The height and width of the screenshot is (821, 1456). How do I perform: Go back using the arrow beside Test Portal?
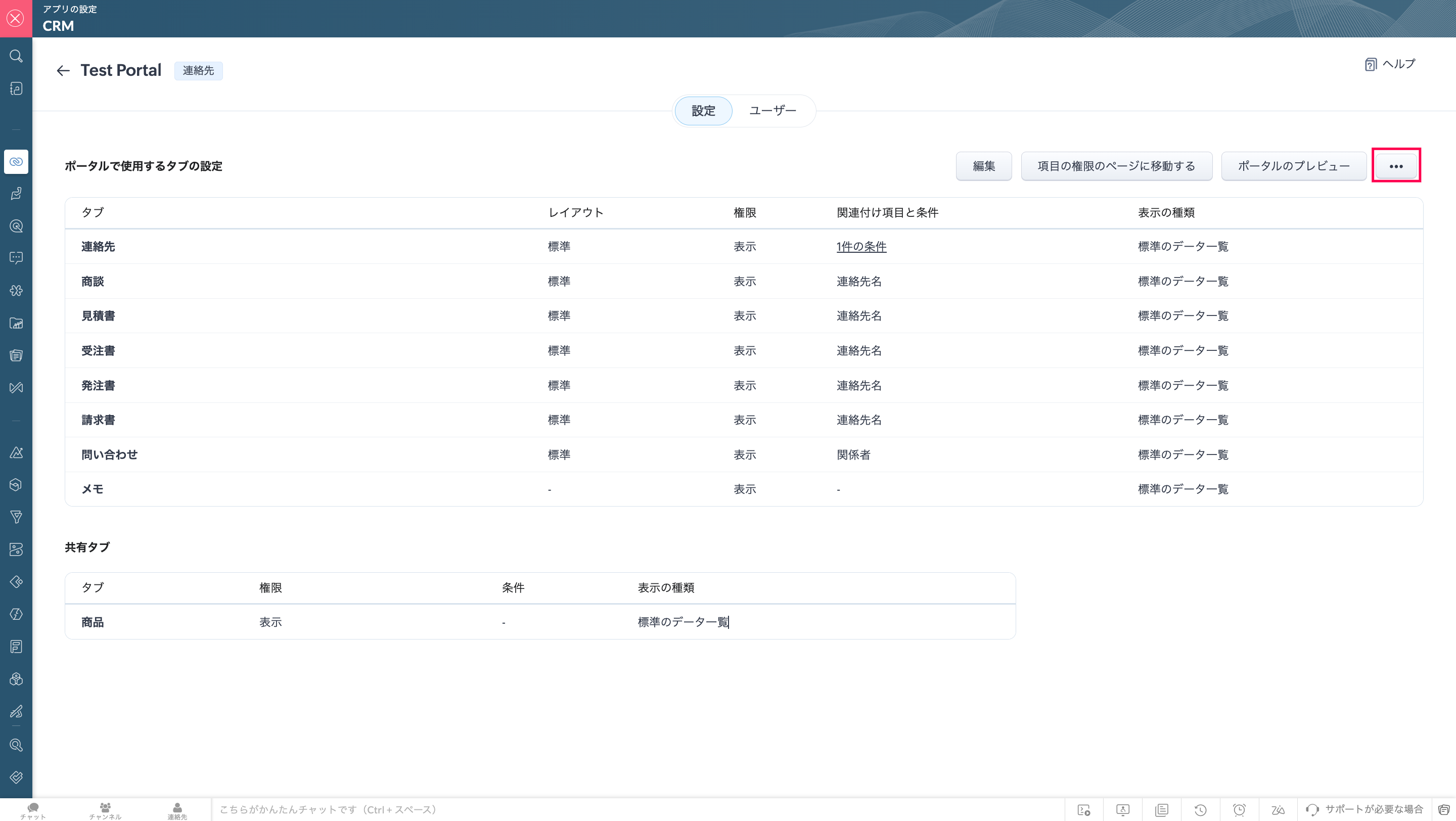(63, 70)
